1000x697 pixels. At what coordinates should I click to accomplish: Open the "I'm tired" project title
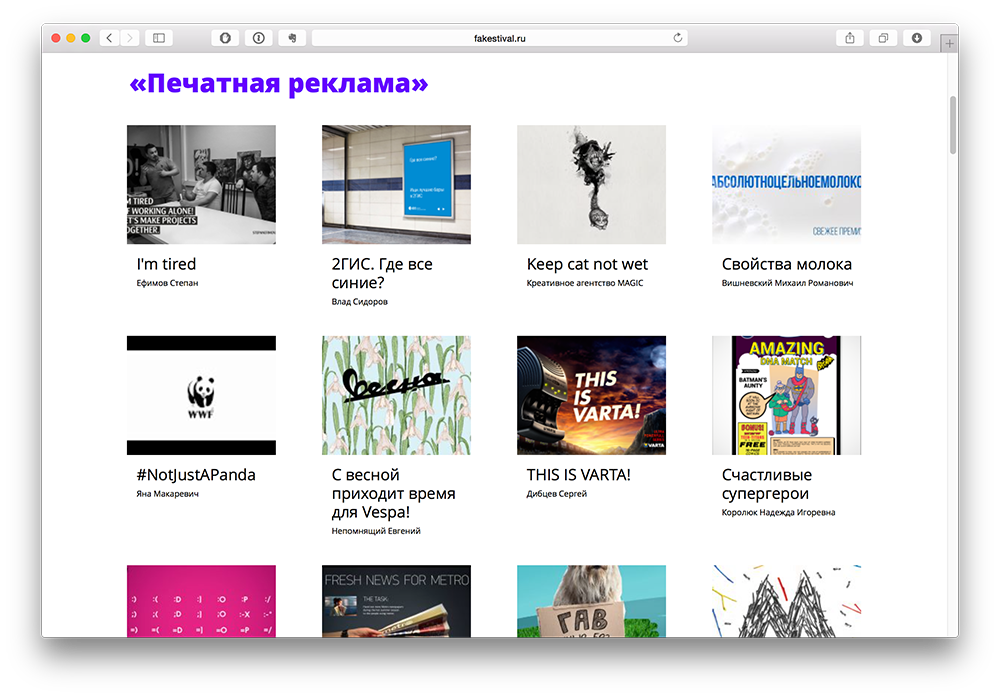(166, 264)
